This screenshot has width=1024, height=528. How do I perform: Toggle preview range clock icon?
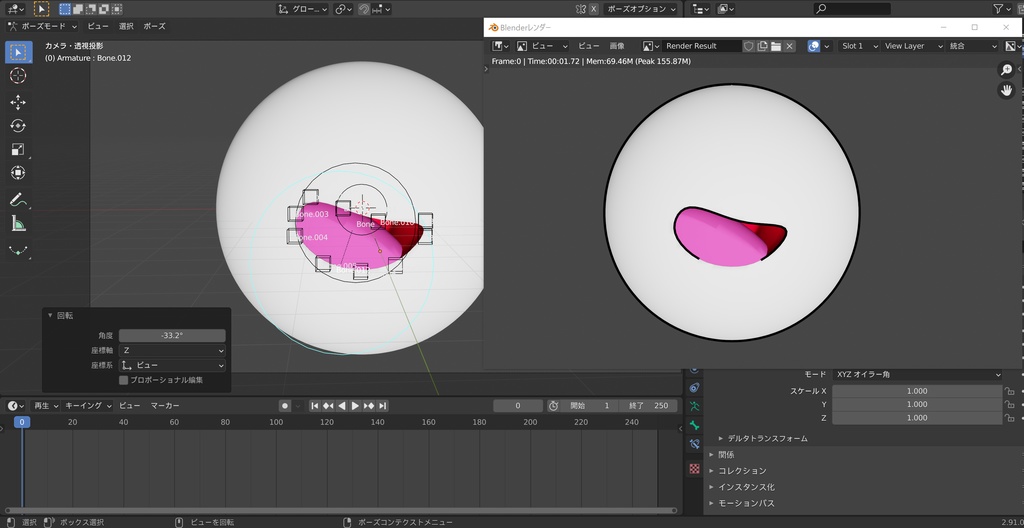tap(553, 406)
